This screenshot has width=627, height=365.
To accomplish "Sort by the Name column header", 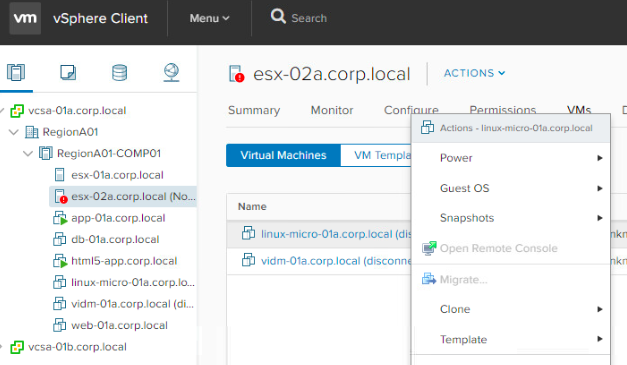I will [x=252, y=207].
